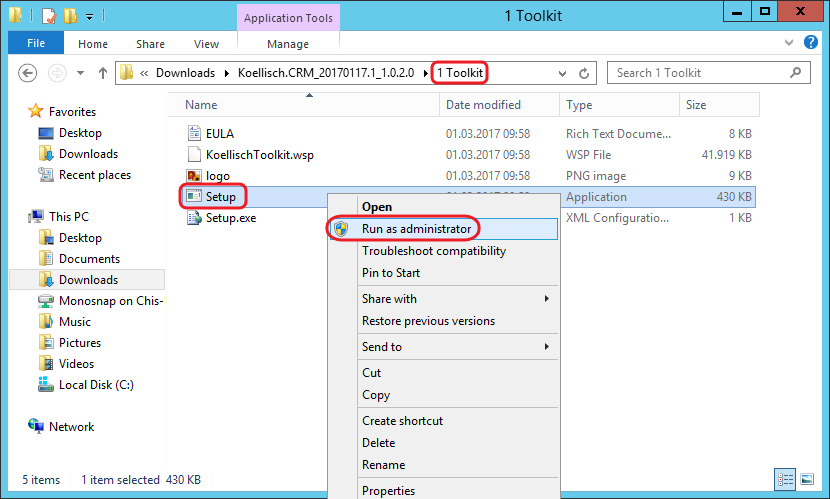Switch to the Share ribbon tab
830x499 pixels.
pyautogui.click(x=150, y=44)
